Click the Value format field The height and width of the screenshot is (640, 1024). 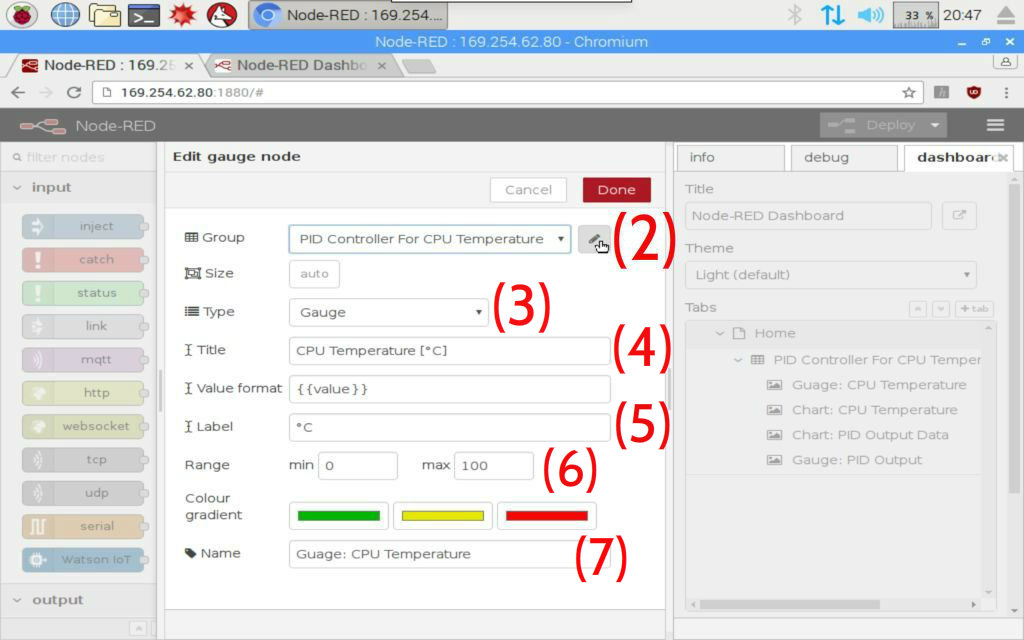(x=449, y=389)
